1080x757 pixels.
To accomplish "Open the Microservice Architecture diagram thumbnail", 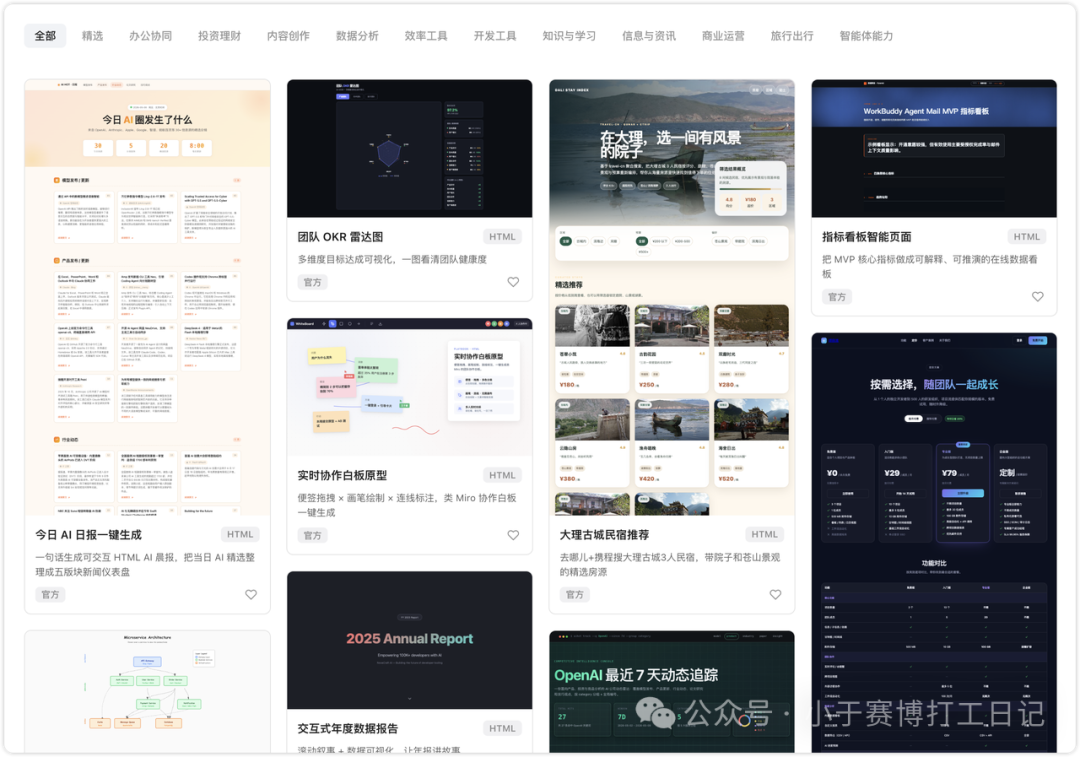I will (x=147, y=692).
